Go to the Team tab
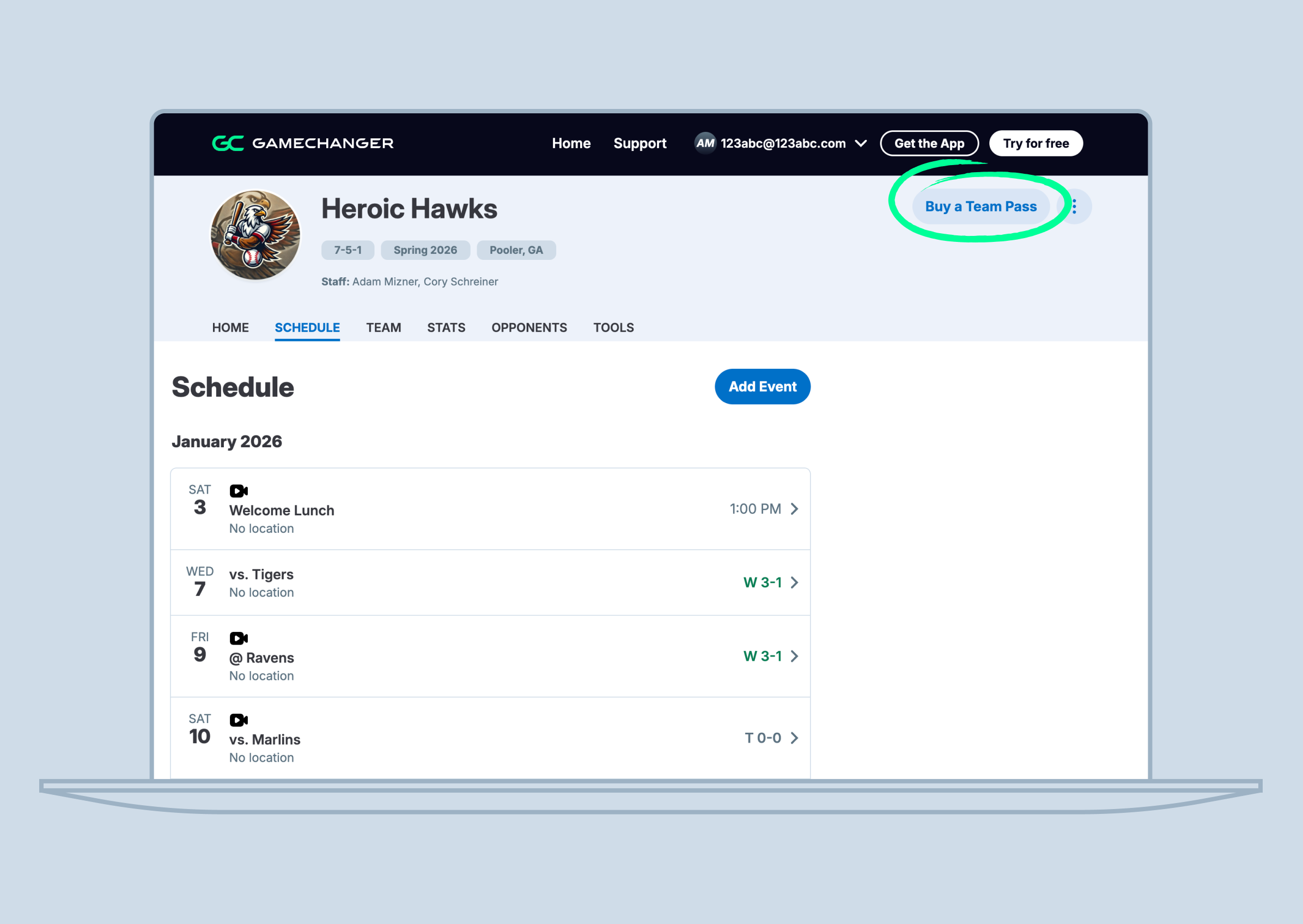 [x=383, y=328]
